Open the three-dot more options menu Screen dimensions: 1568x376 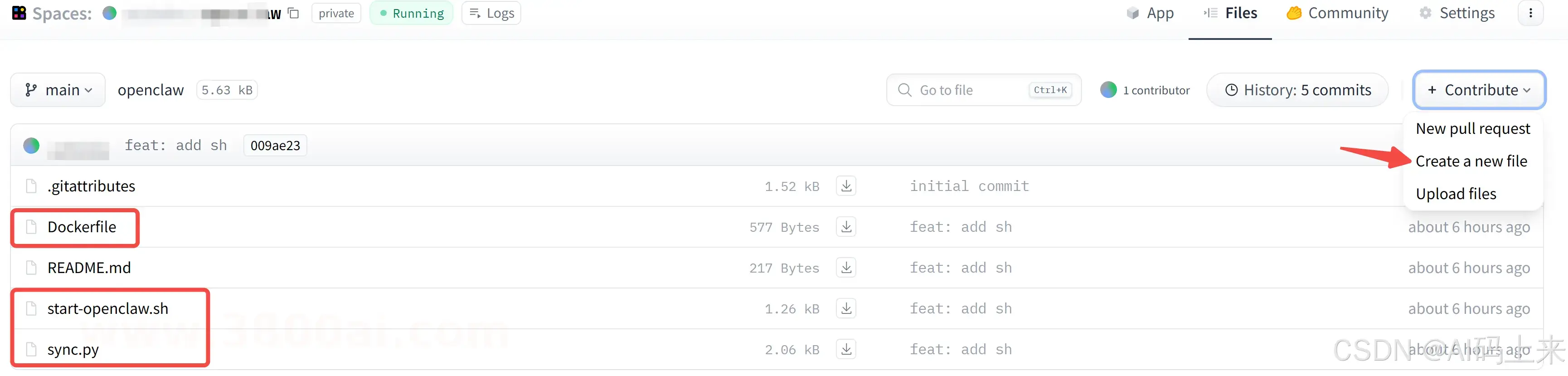click(1530, 13)
